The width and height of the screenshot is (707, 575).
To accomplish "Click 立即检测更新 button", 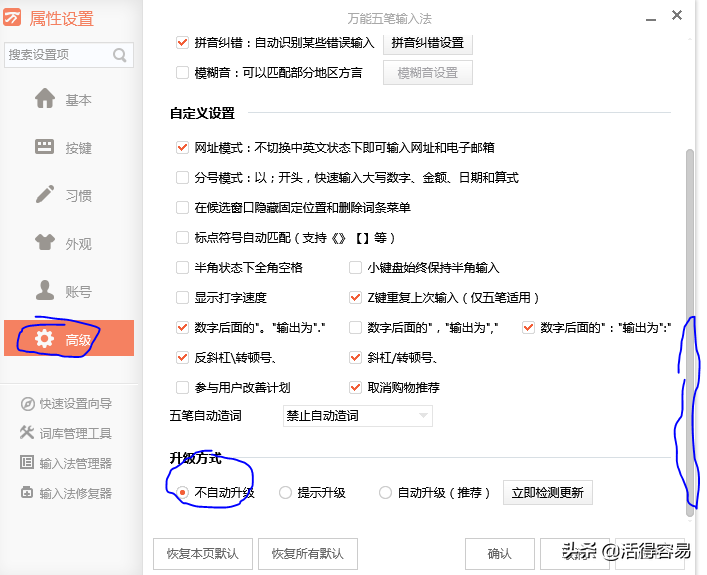I will coord(548,492).
